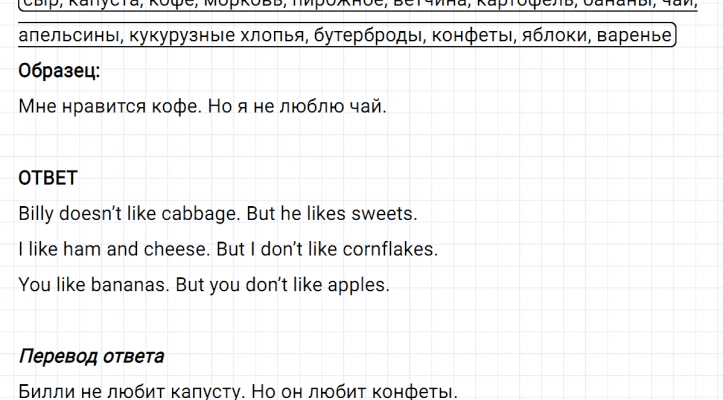This screenshot has height=400, width=723.
Task: Click the word "cornflakes" in the answer
Action: click(x=387, y=249)
